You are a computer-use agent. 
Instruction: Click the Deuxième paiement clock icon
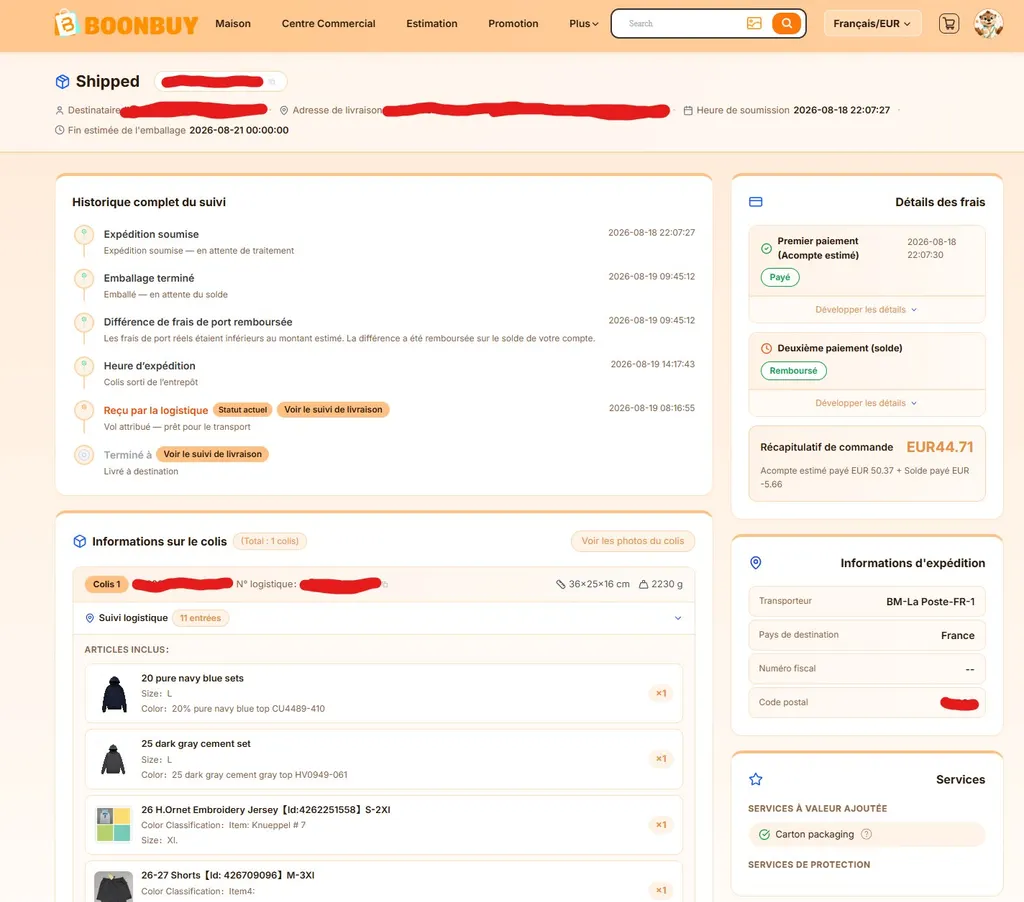tap(767, 348)
